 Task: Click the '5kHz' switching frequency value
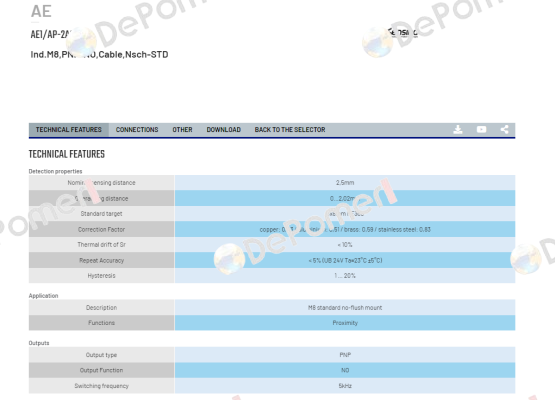pos(345,386)
